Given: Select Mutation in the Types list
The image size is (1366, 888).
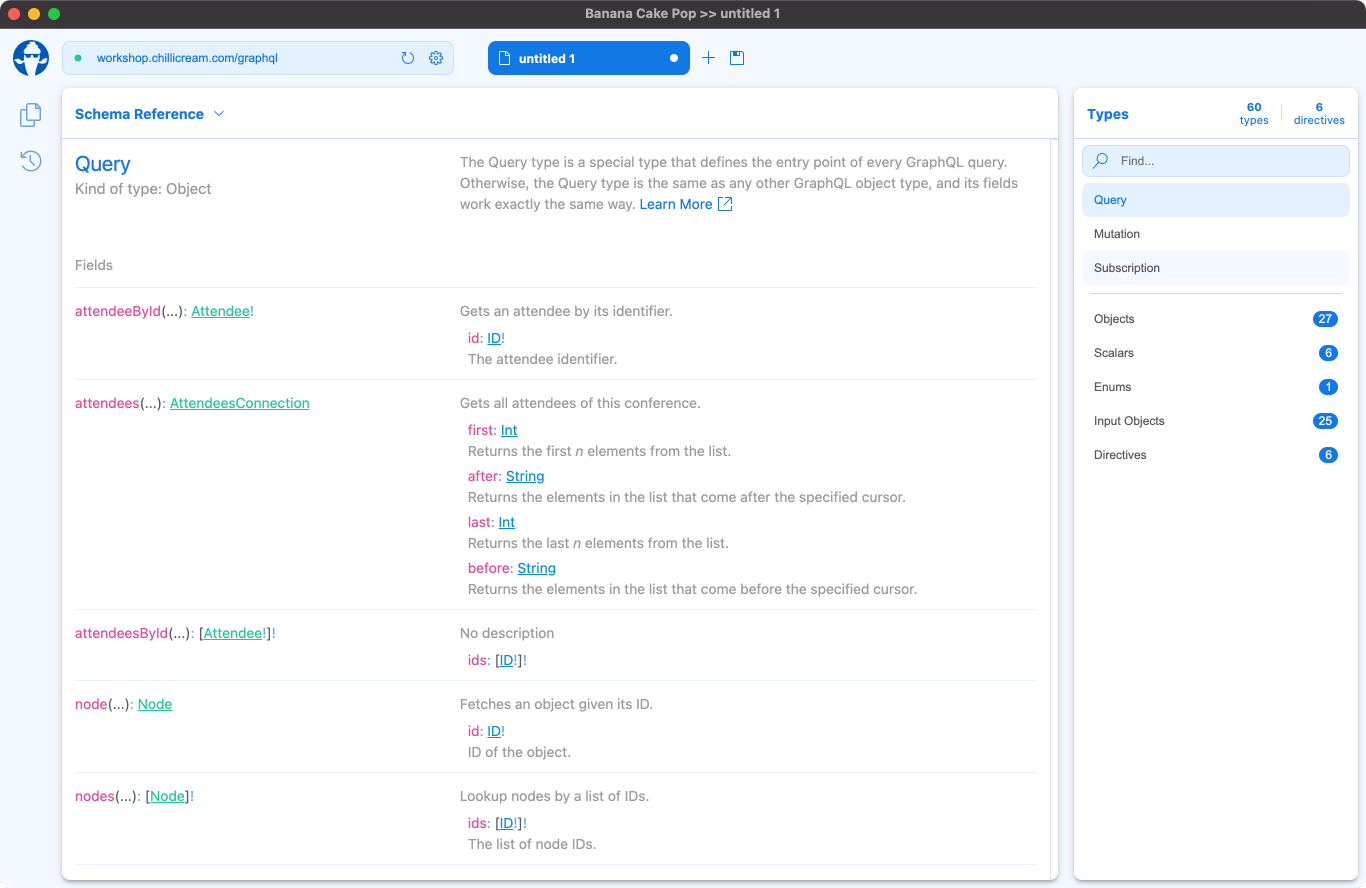Looking at the screenshot, I should [1117, 234].
